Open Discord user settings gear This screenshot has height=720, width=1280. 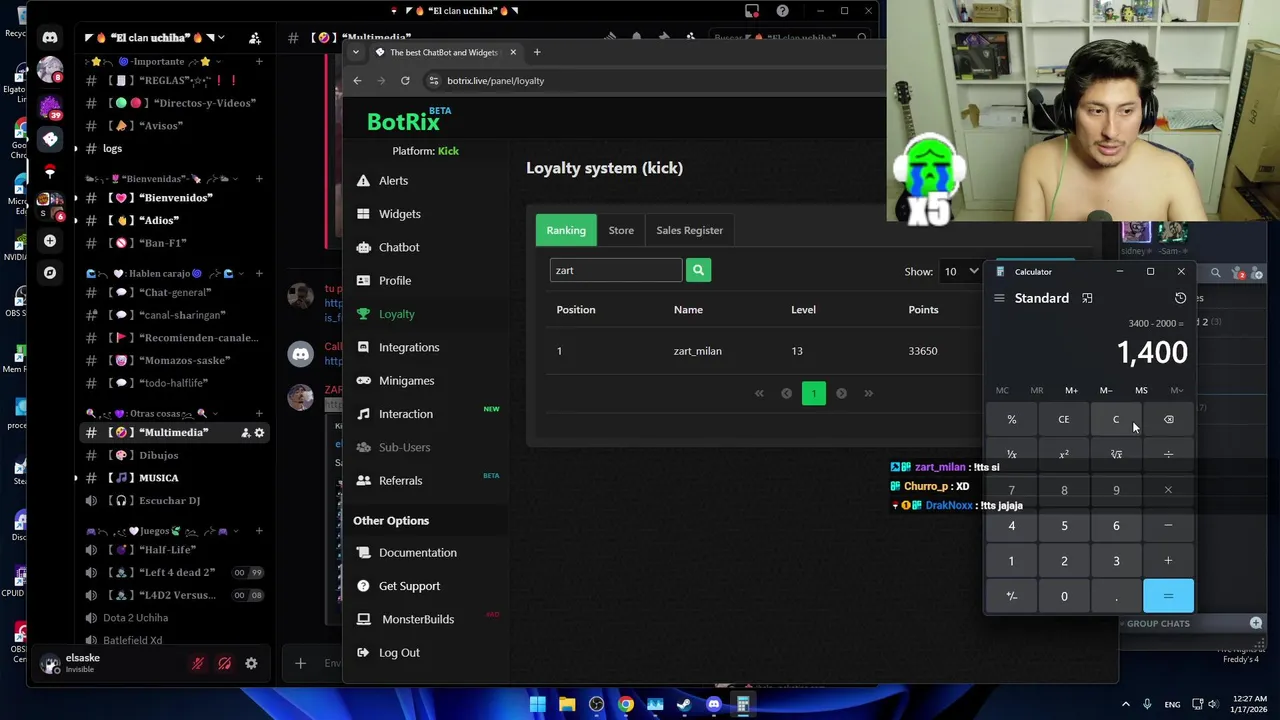click(251, 663)
